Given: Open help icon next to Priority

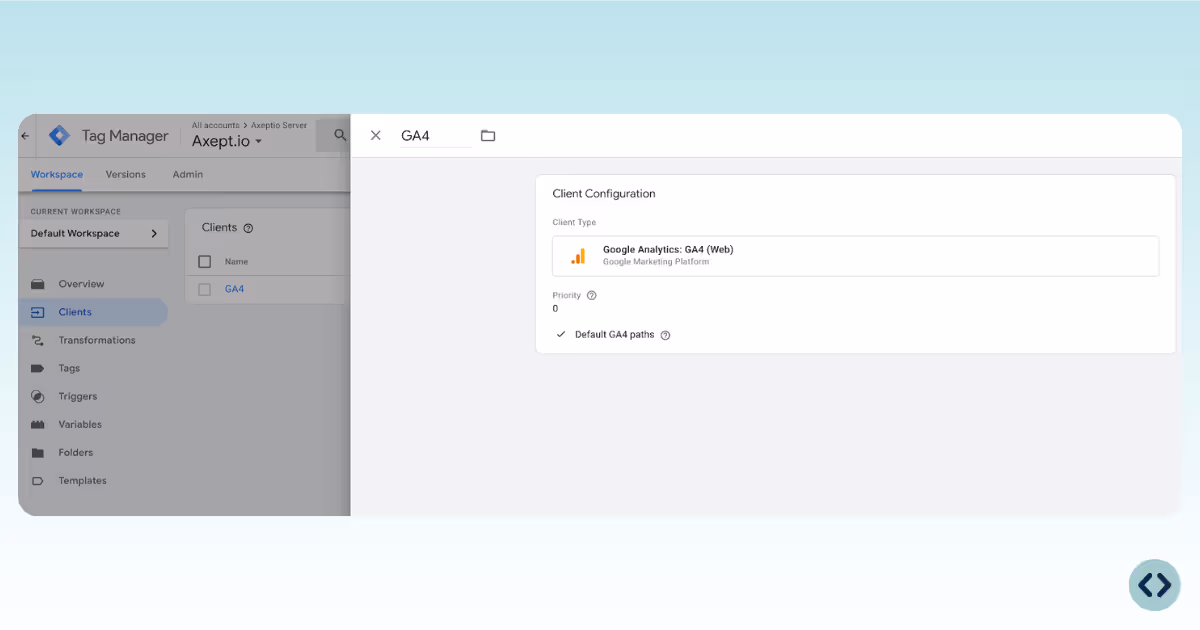Looking at the screenshot, I should pyautogui.click(x=591, y=296).
